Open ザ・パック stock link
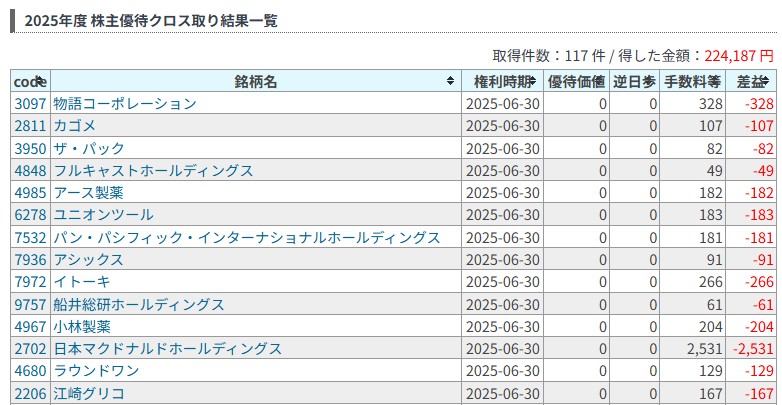This screenshot has height=405, width=782. click(89, 148)
